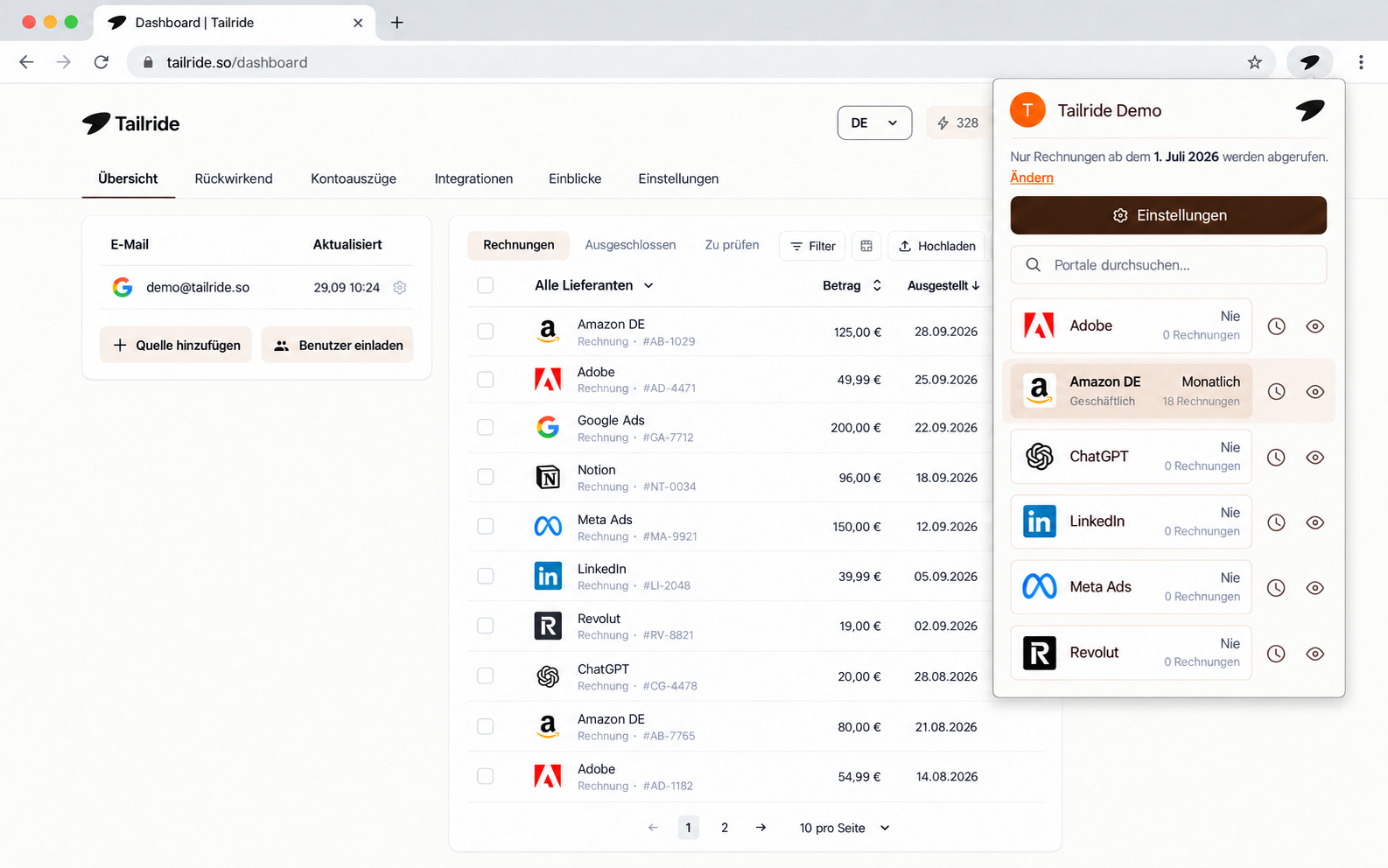Toggle Adobe portal visibility eye icon

tap(1314, 326)
